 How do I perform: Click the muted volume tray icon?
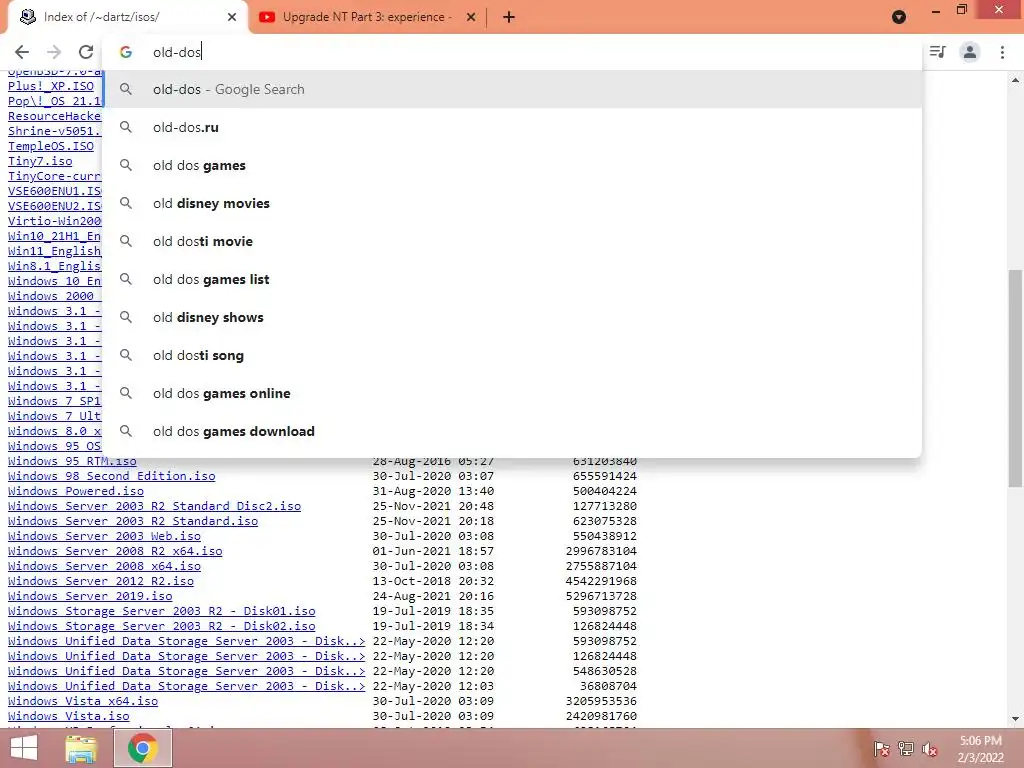pos(929,749)
